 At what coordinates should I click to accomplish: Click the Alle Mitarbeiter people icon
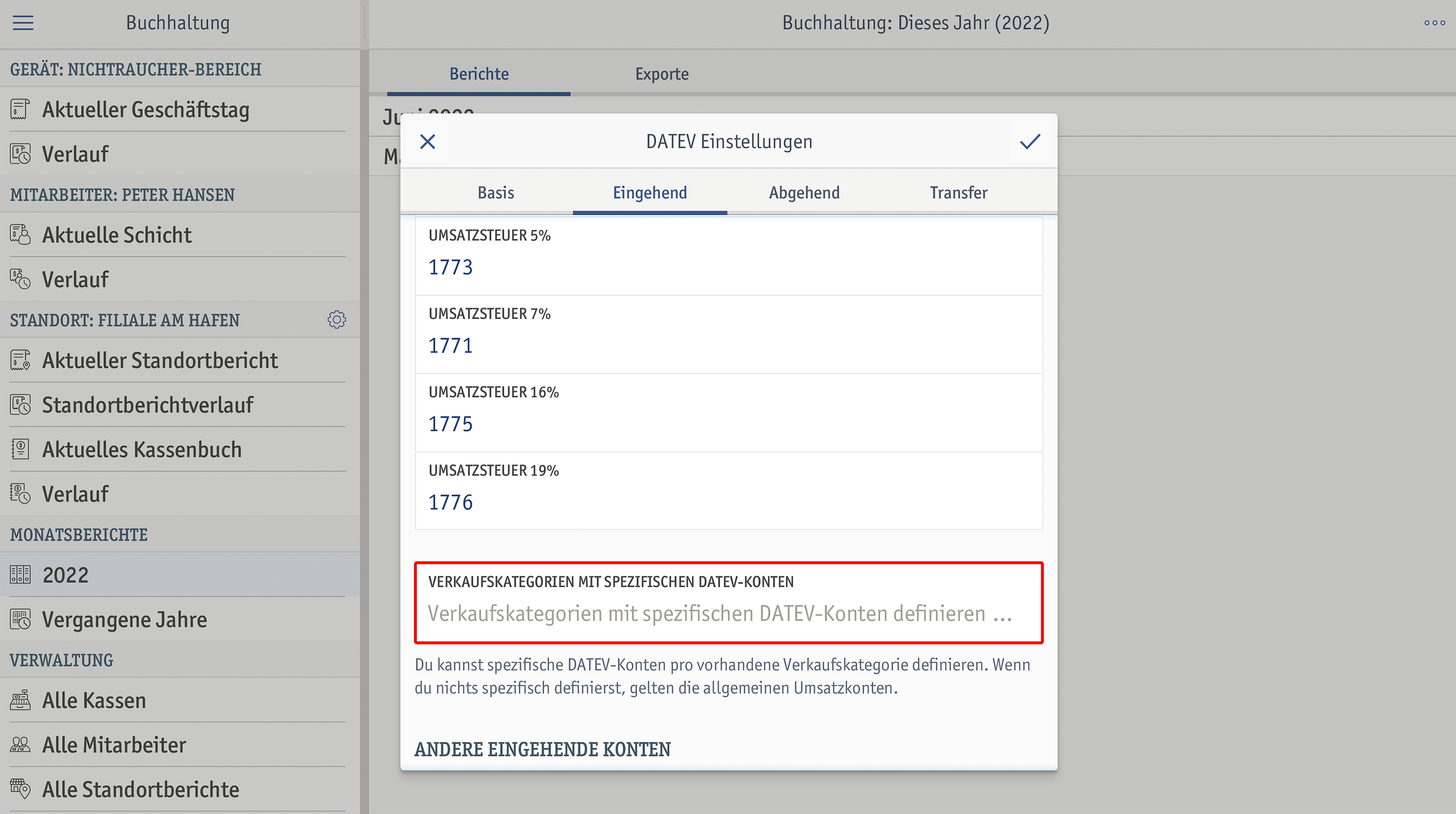pyautogui.click(x=20, y=744)
